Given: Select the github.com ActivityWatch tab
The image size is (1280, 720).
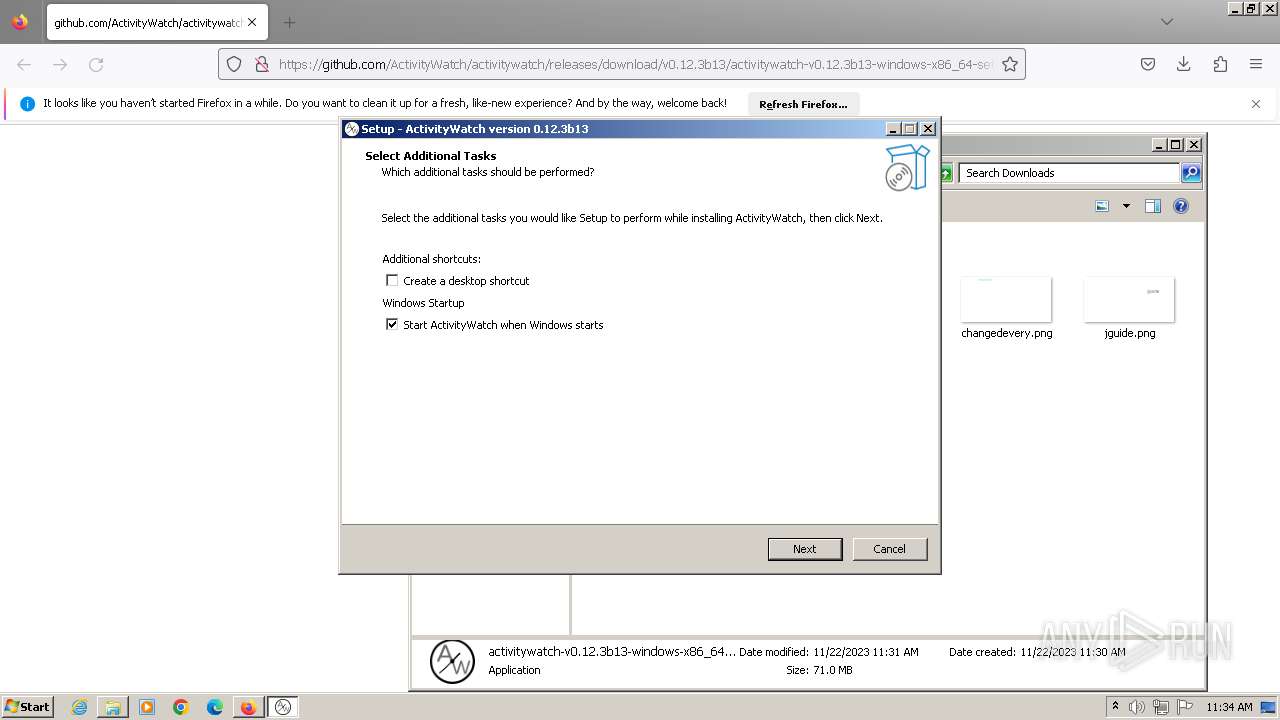Looking at the screenshot, I should [156, 22].
